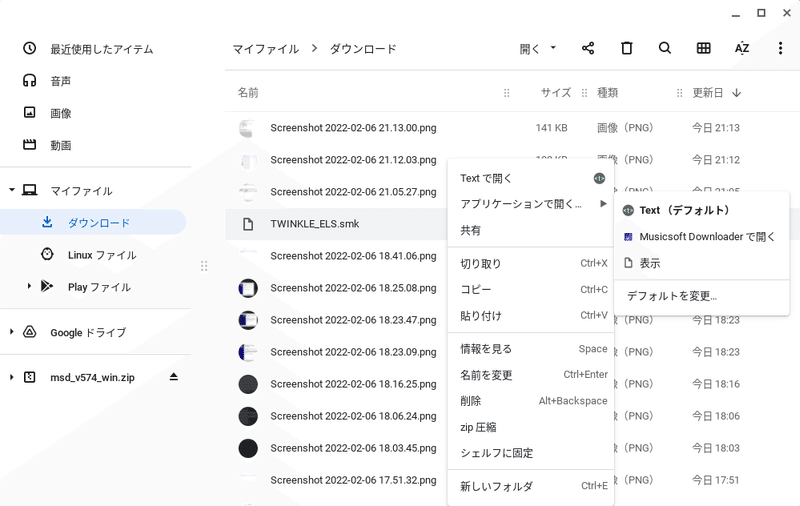The image size is (800, 506).
Task: Open with Musicsoft Downloader
Action: pos(707,237)
